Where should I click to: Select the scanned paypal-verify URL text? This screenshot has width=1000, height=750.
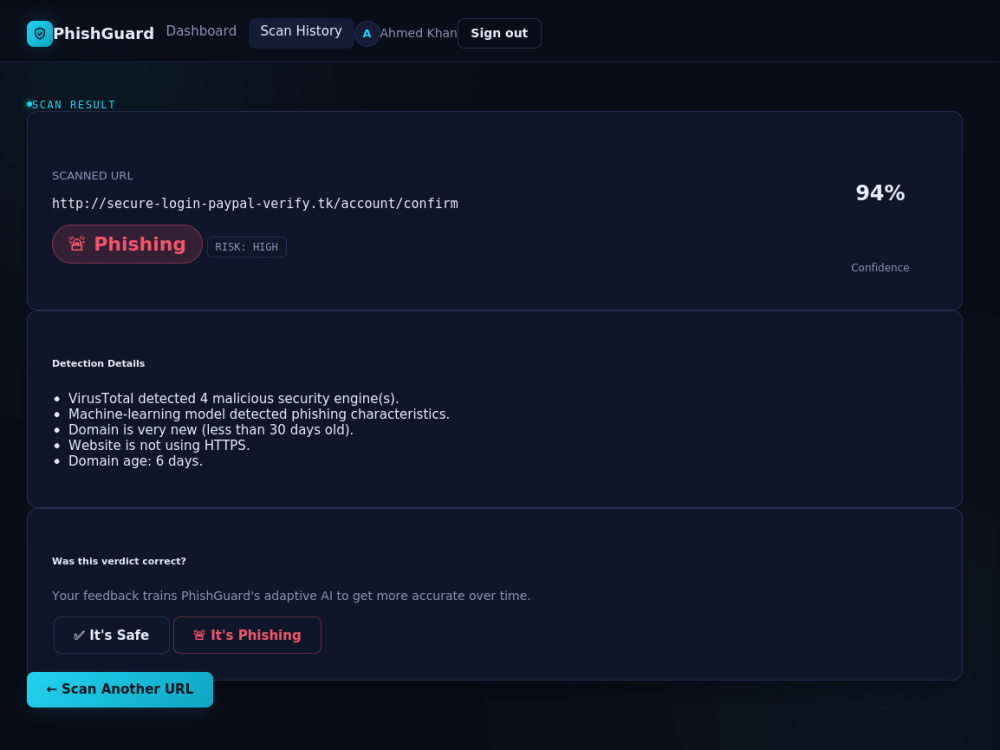coord(255,203)
